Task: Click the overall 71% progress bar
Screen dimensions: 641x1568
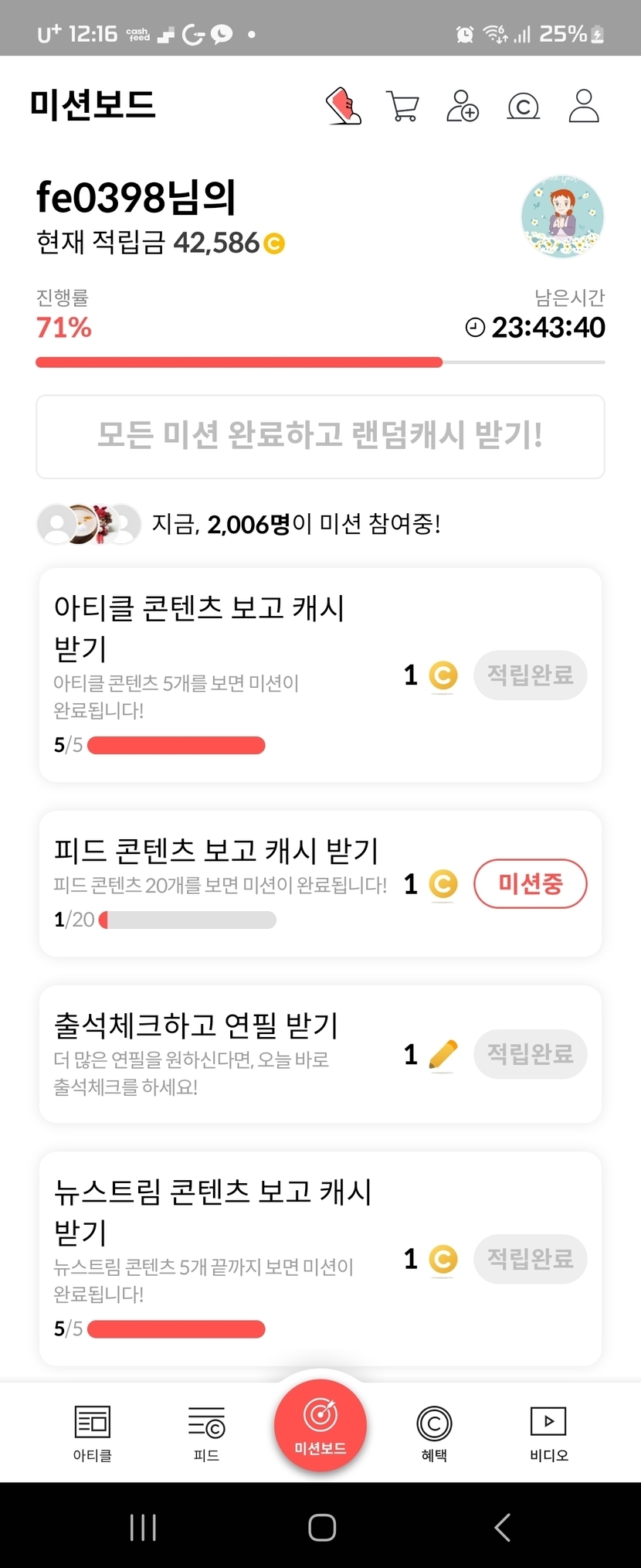Action: [x=320, y=362]
